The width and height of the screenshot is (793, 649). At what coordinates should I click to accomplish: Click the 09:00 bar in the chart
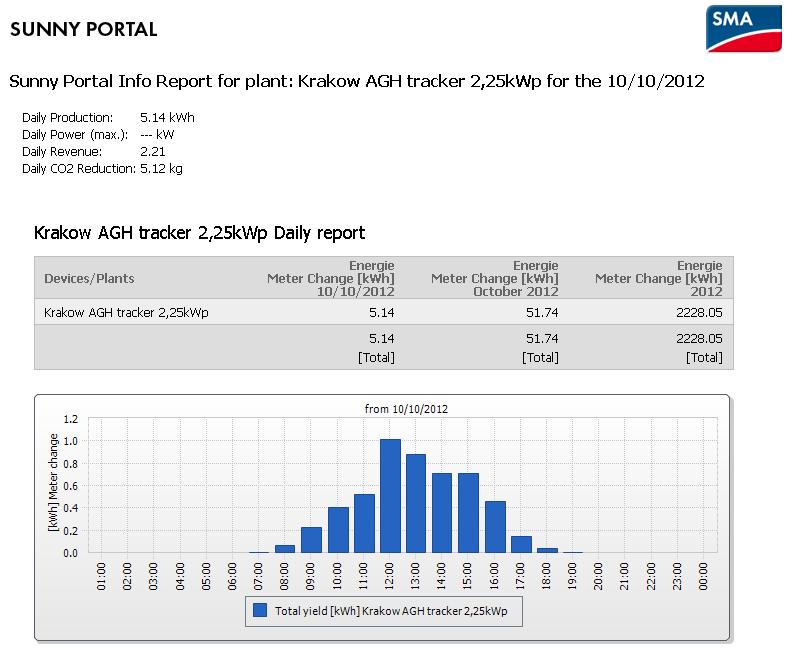coord(312,540)
